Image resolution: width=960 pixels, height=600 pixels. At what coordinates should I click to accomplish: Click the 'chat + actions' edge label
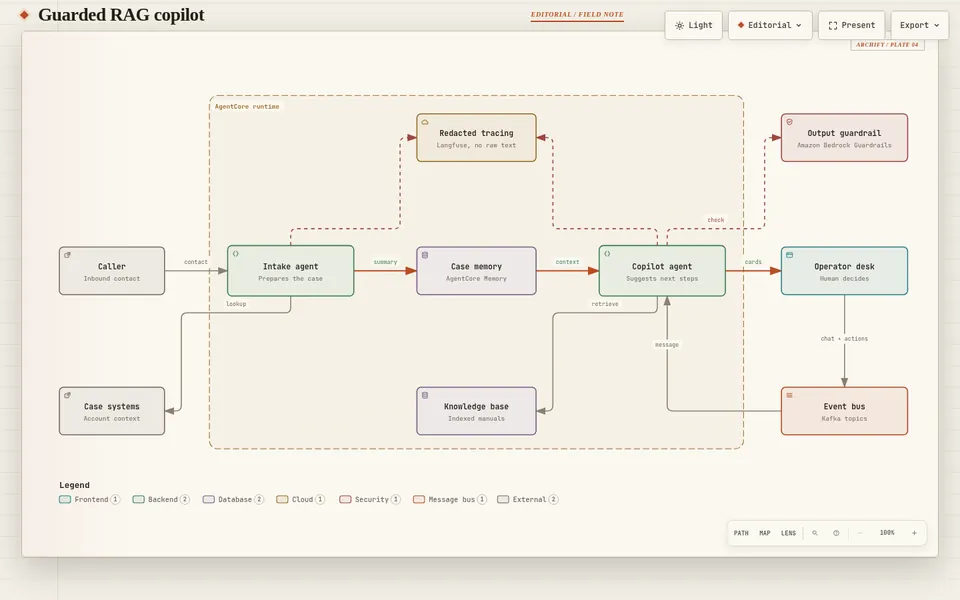click(844, 339)
